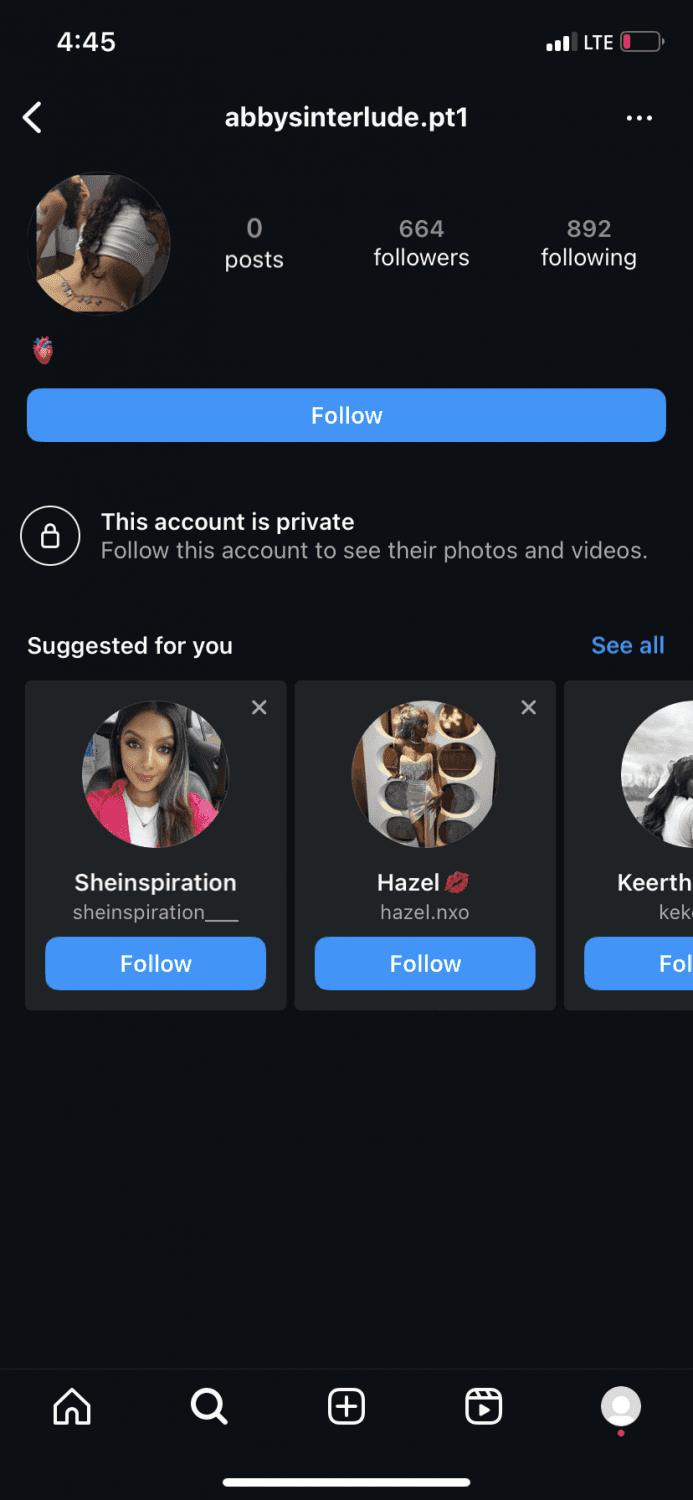Follow the Hazel suggested account
Viewport: 693px width, 1500px height.
coord(425,963)
